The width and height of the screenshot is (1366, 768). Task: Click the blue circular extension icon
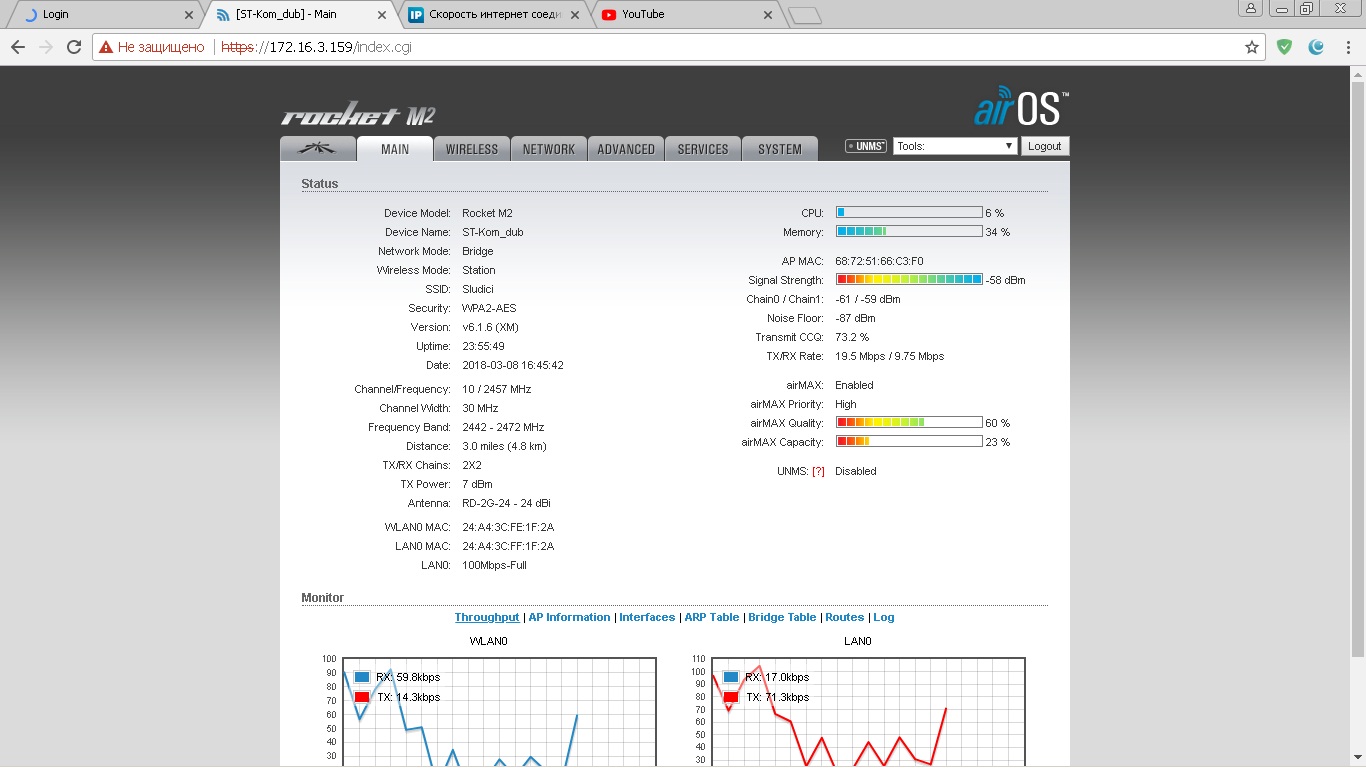point(1317,47)
